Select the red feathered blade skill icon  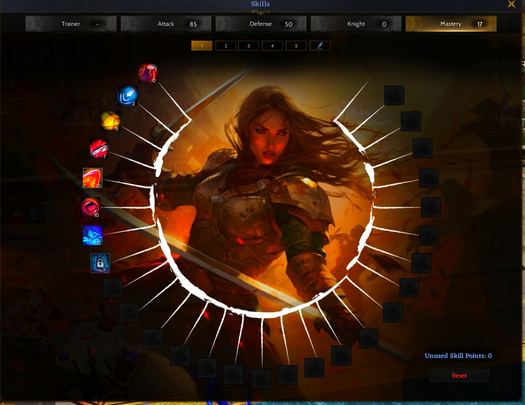point(99,149)
